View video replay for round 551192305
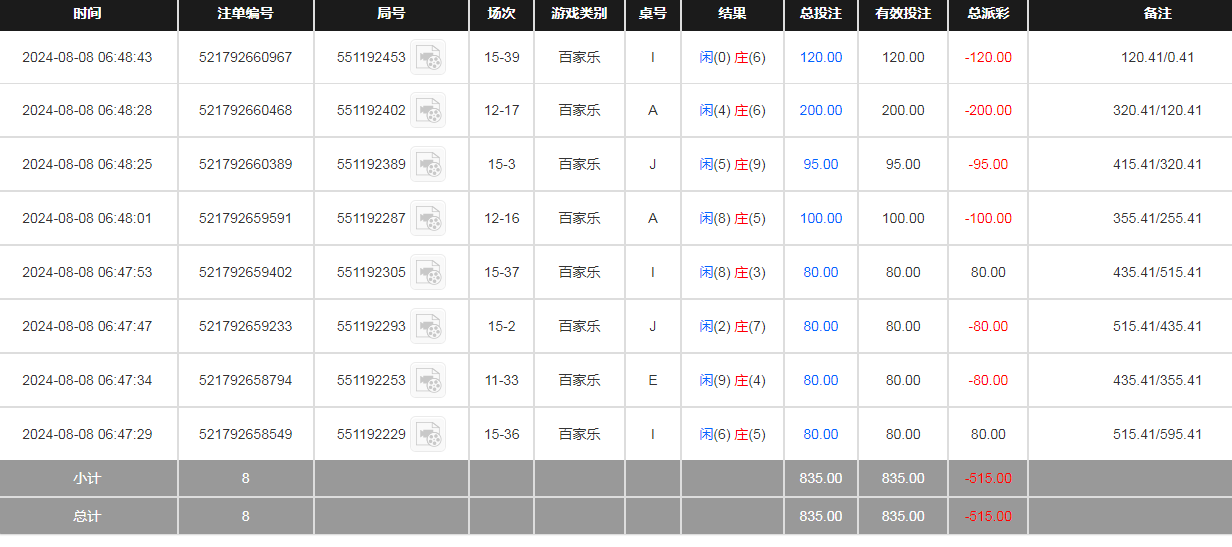The image size is (1232, 547). click(x=428, y=272)
